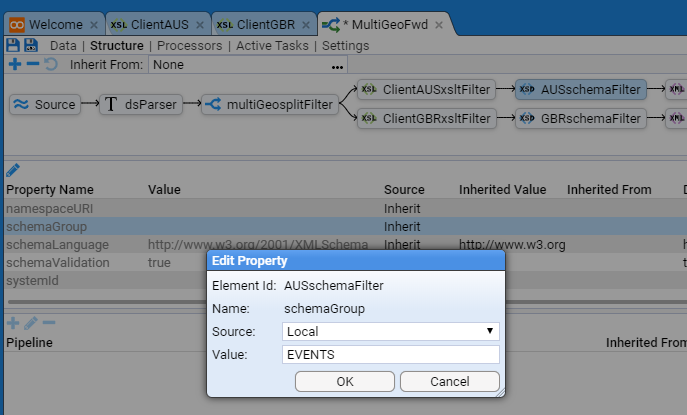Click the save icon in the toolbar
The width and height of the screenshot is (687, 415).
click(13, 45)
